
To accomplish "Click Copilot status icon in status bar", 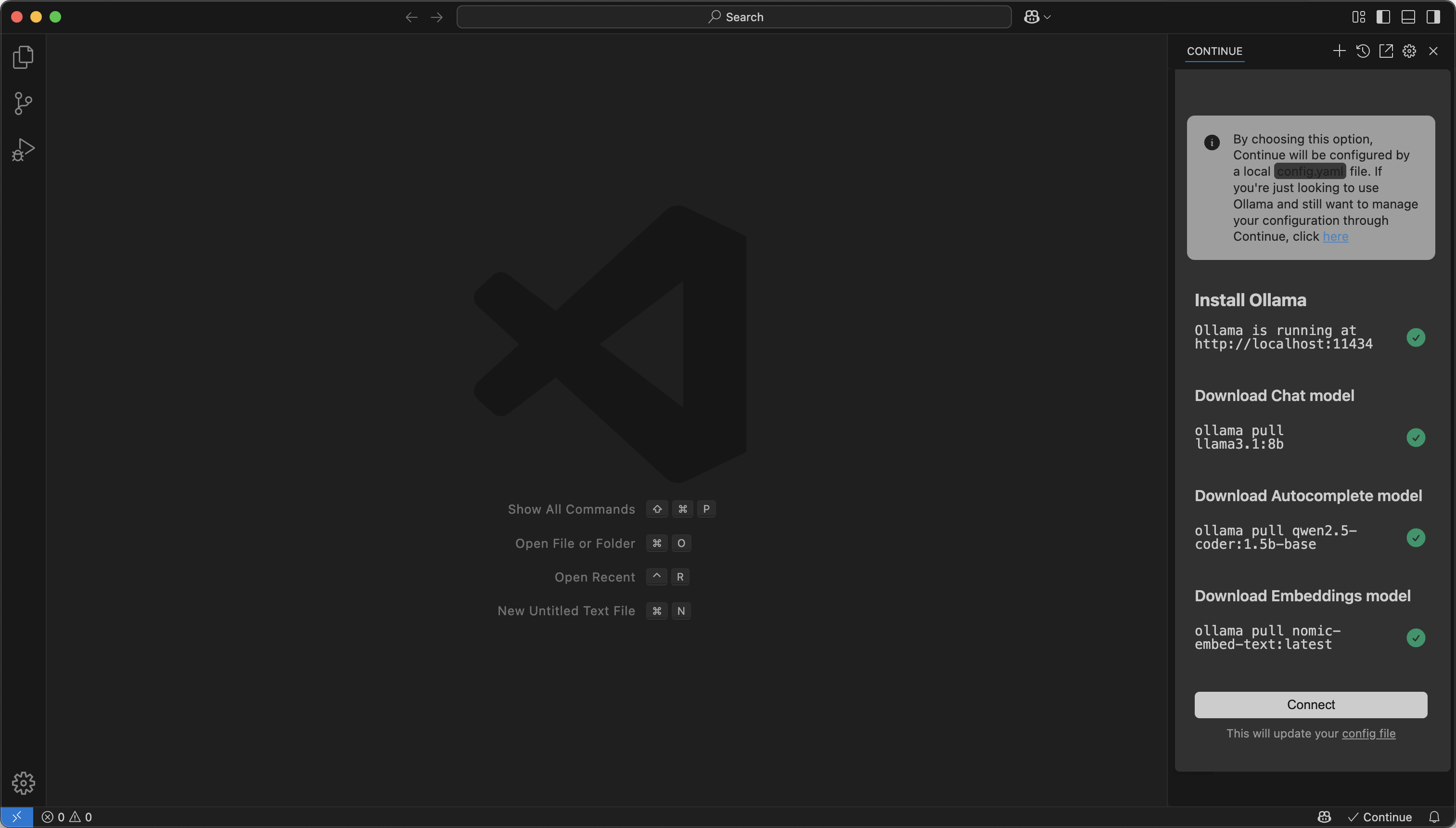I will click(x=1324, y=817).
